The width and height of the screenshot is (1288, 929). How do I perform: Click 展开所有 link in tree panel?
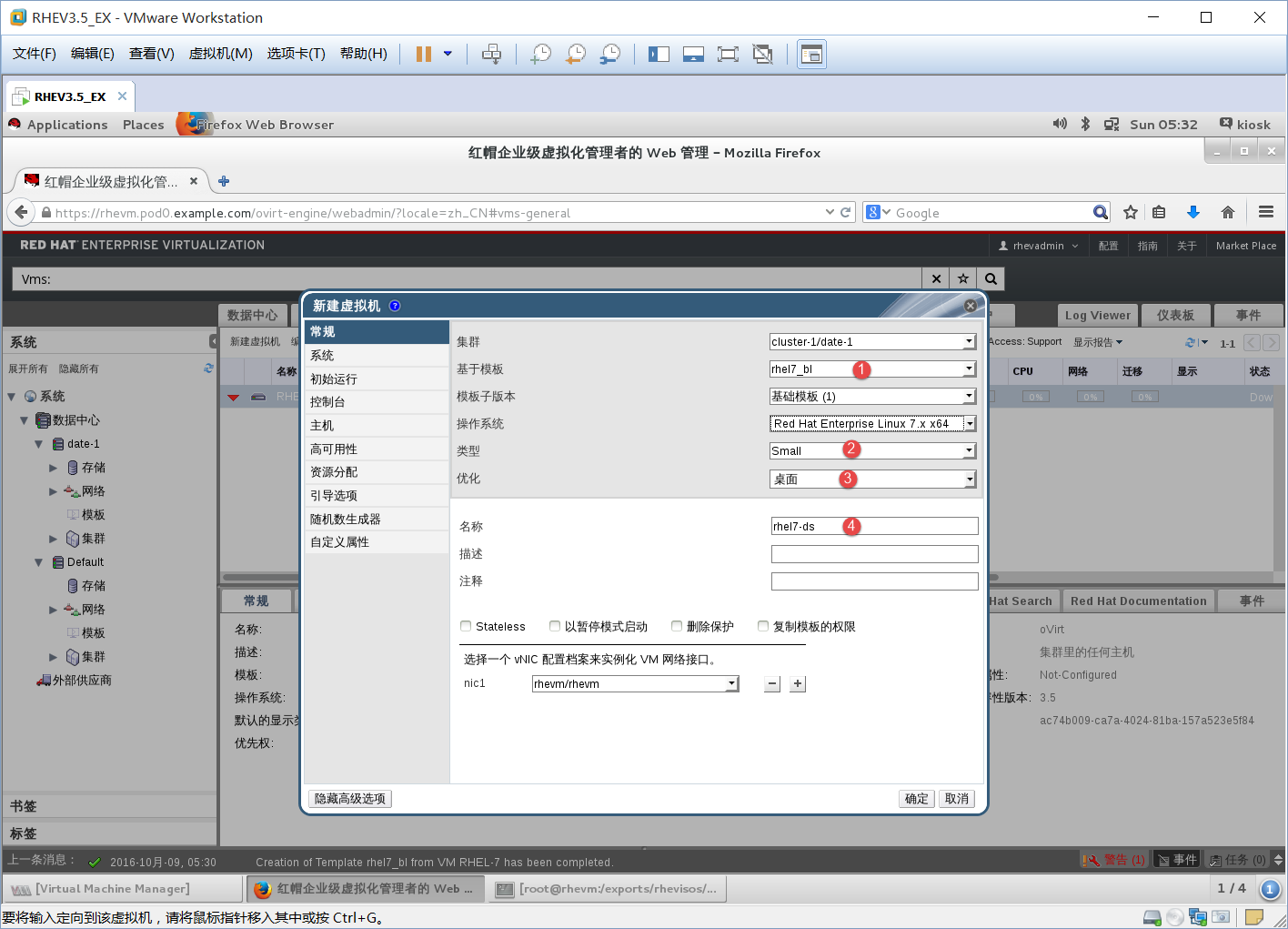pyautogui.click(x=28, y=369)
